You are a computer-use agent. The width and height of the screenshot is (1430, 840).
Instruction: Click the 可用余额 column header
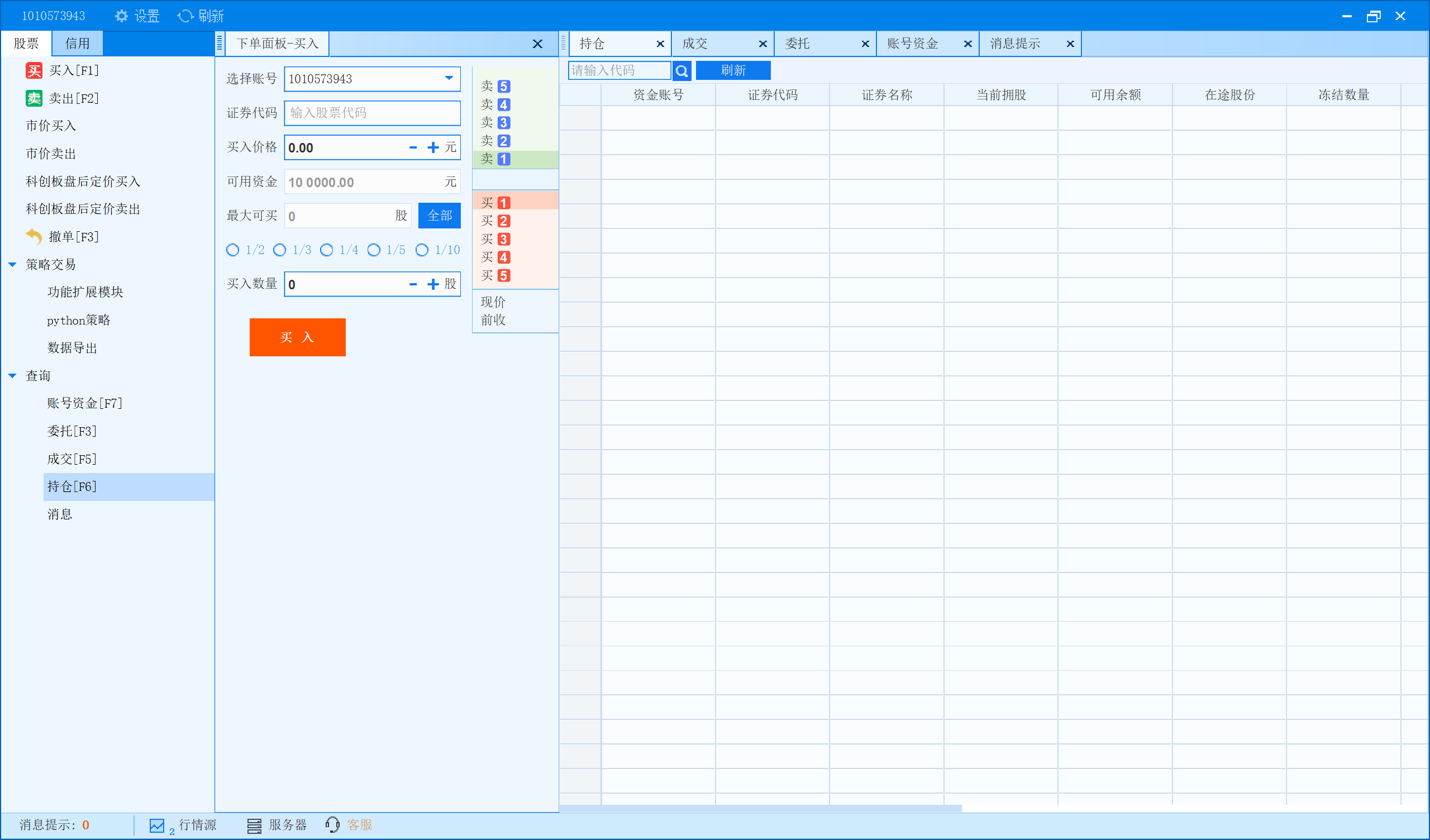coord(1116,95)
